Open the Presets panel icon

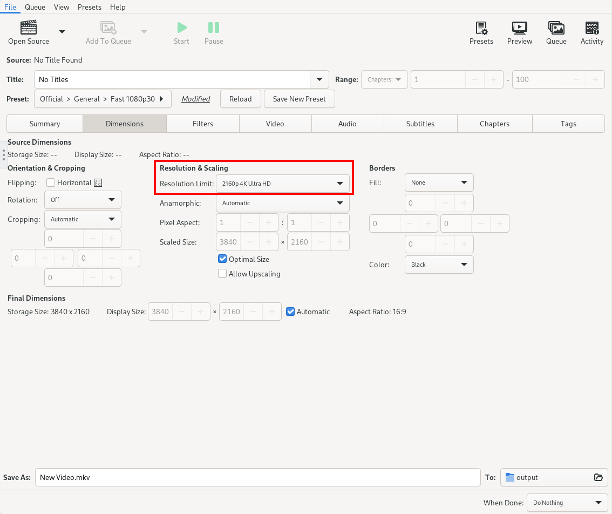(x=481, y=28)
